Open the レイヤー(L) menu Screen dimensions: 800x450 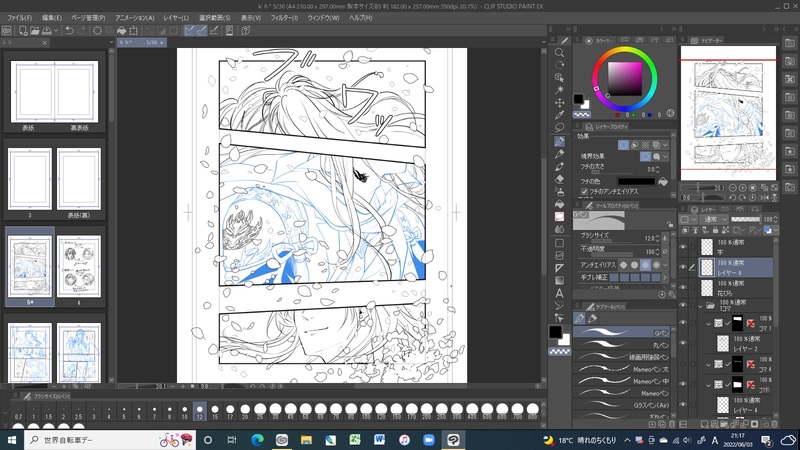pos(176,17)
